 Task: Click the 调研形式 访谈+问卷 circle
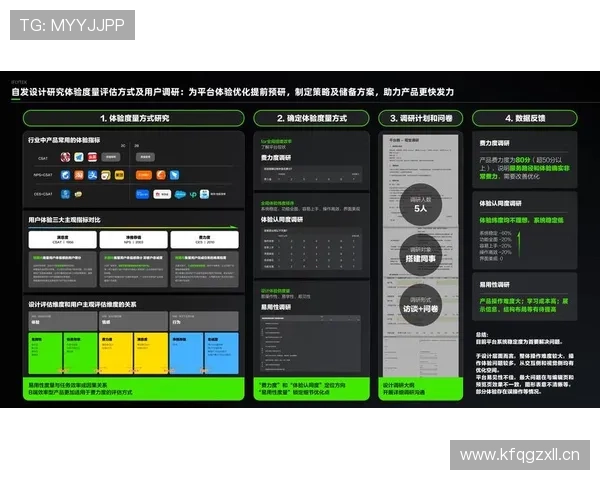(421, 305)
